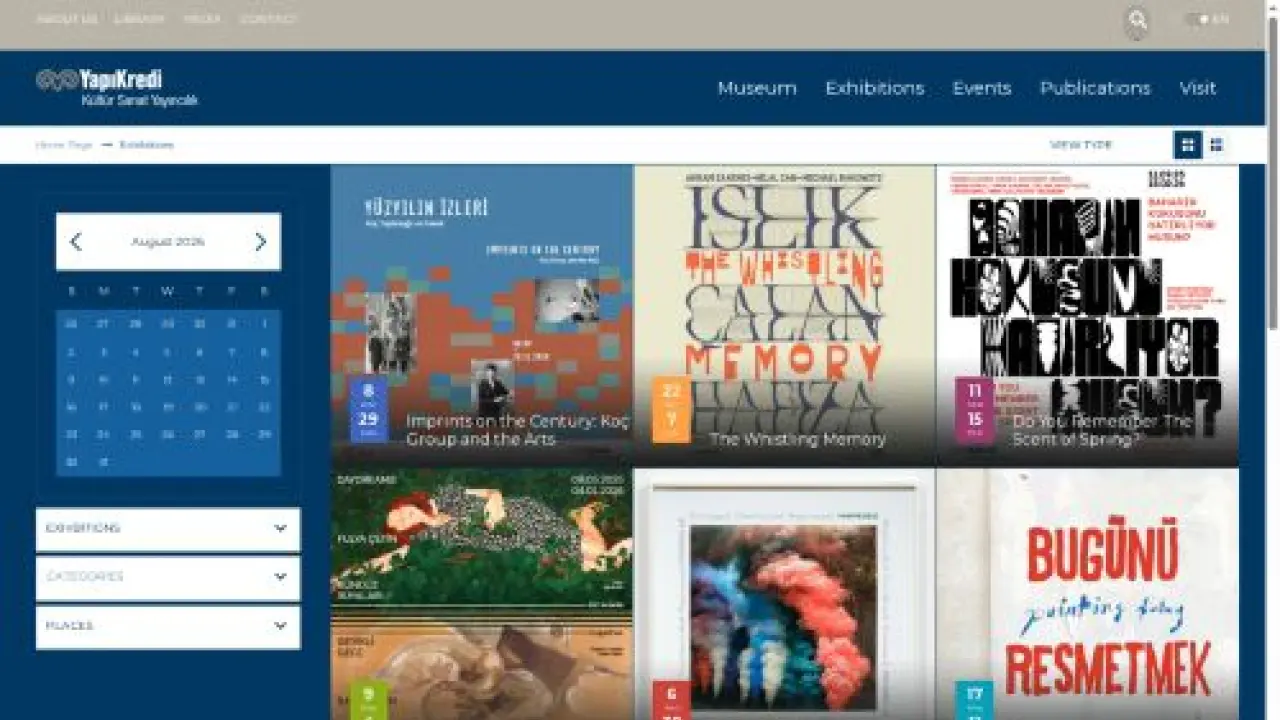Click the scrollbar up arrow

pos(1272,6)
